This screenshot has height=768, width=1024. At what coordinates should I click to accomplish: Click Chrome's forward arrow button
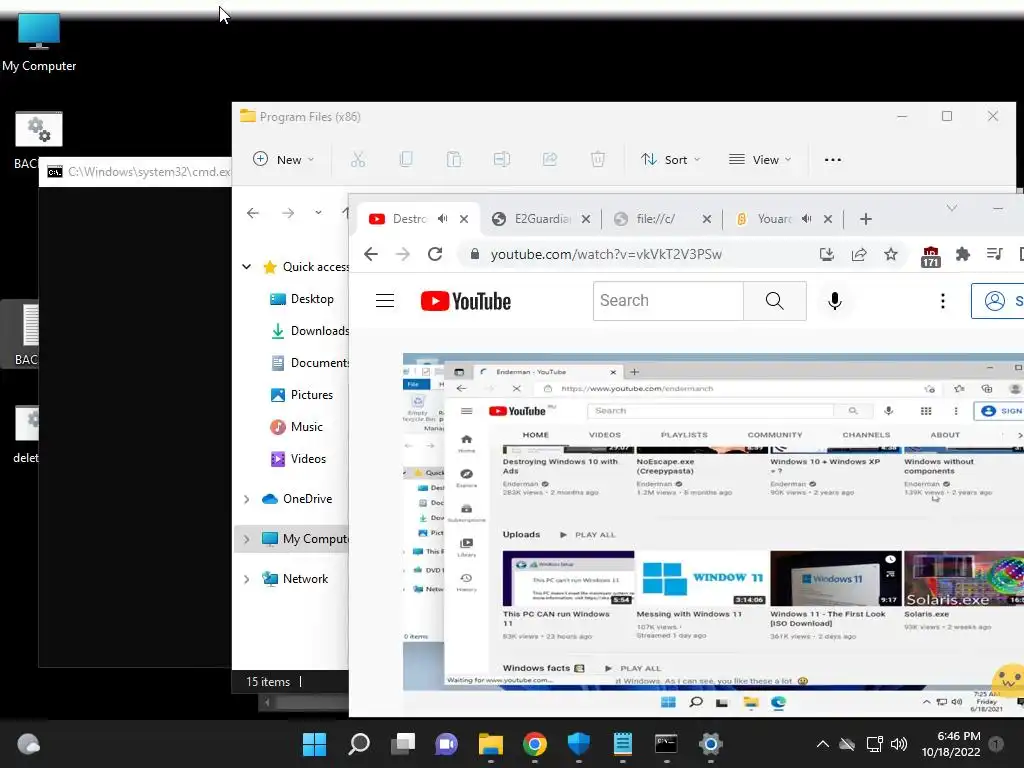(403, 254)
